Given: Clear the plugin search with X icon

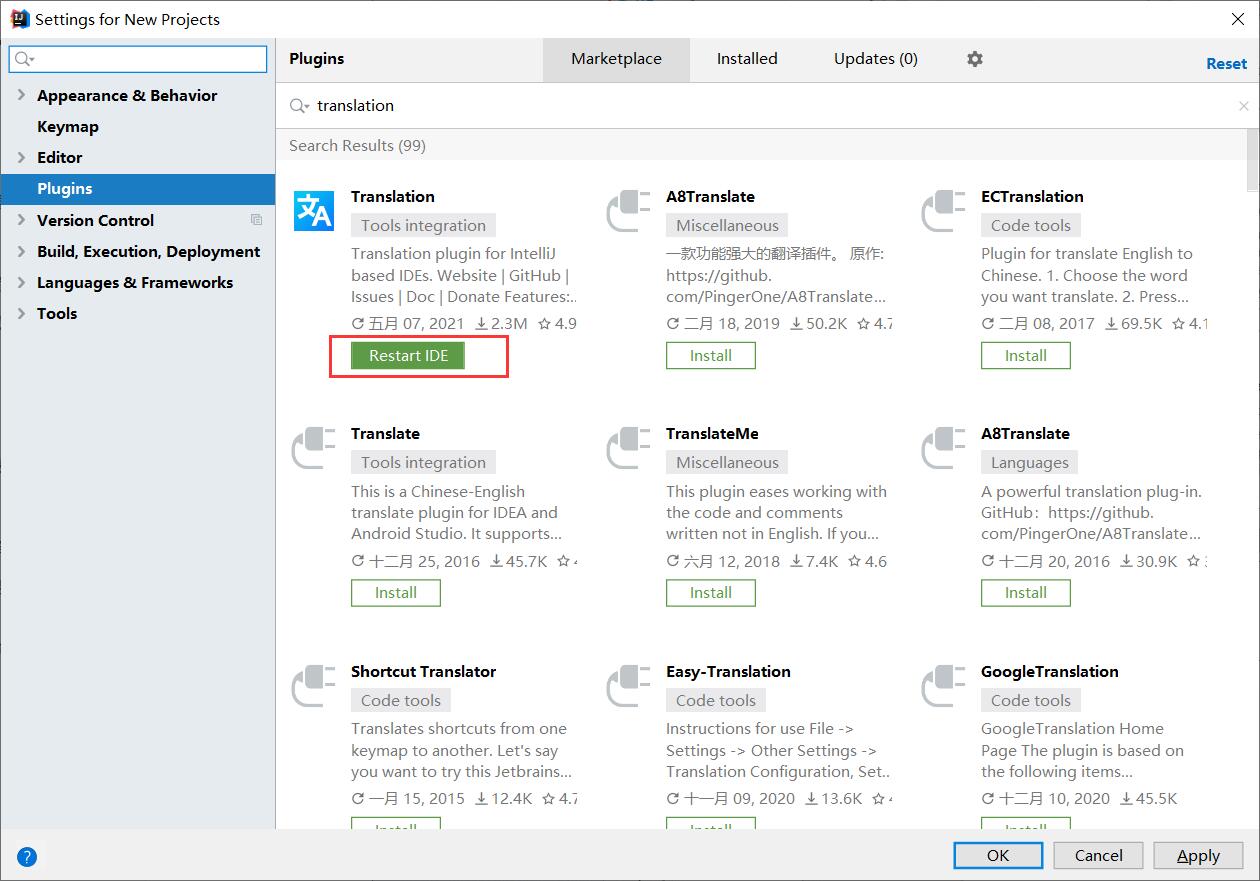Looking at the screenshot, I should [x=1244, y=106].
